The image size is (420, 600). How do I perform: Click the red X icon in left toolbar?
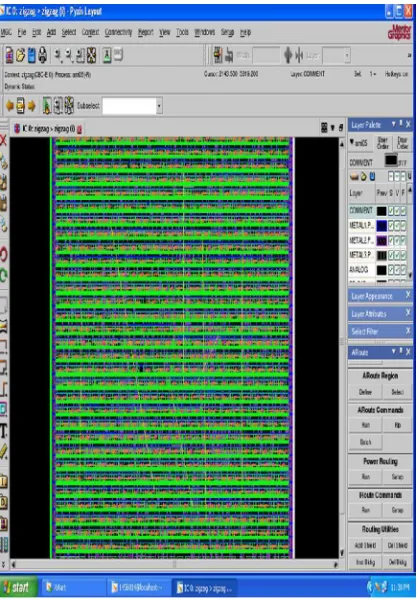3,140
